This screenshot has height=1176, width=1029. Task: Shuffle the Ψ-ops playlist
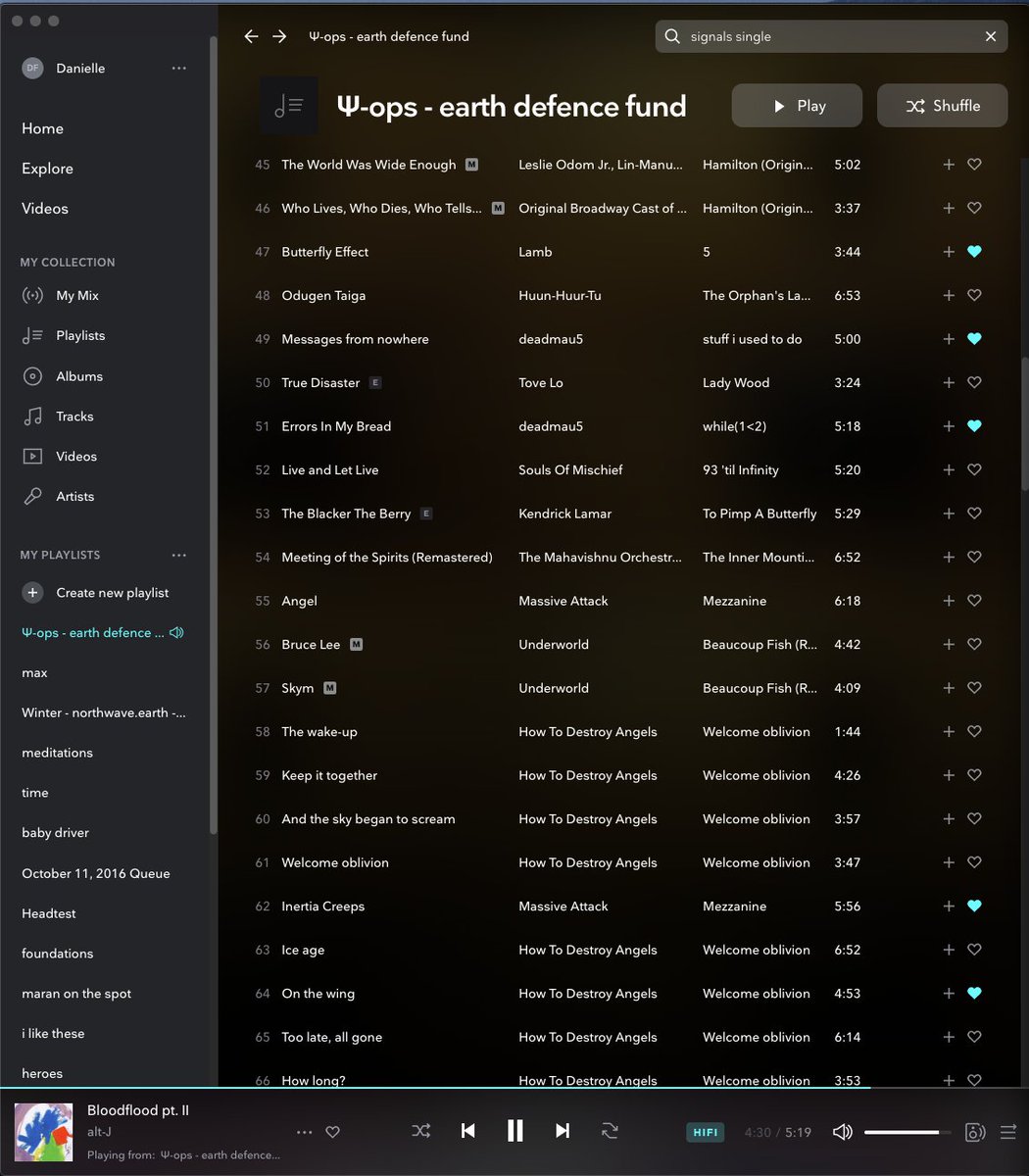click(942, 106)
